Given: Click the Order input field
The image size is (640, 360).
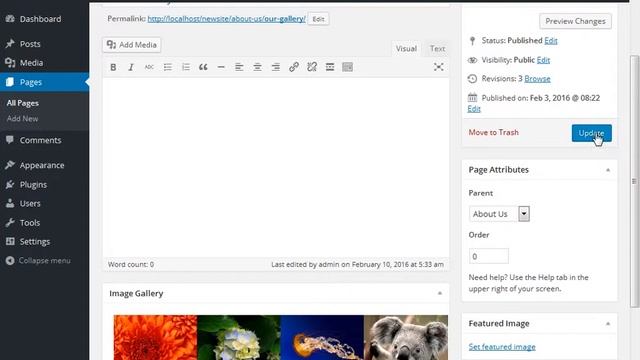Looking at the screenshot, I should tap(489, 256).
